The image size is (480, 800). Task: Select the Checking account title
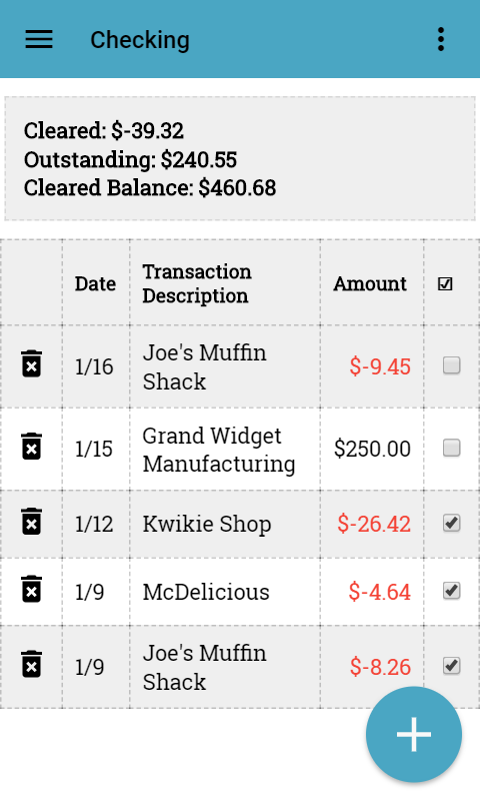click(140, 40)
